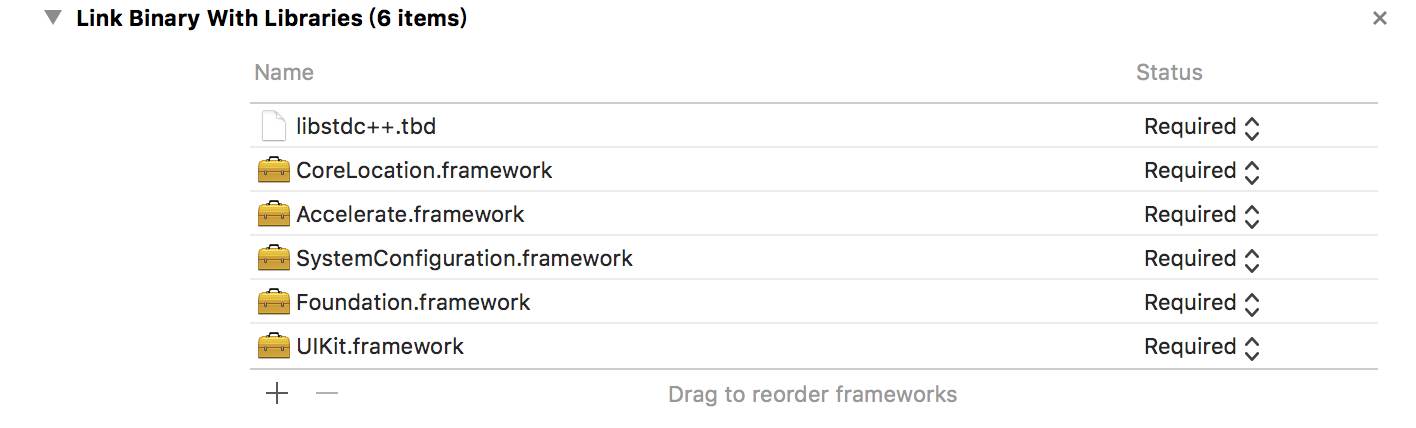The image size is (1416, 428).
Task: Open the status dropdown for CoreLocation.framework
Action: point(1202,171)
